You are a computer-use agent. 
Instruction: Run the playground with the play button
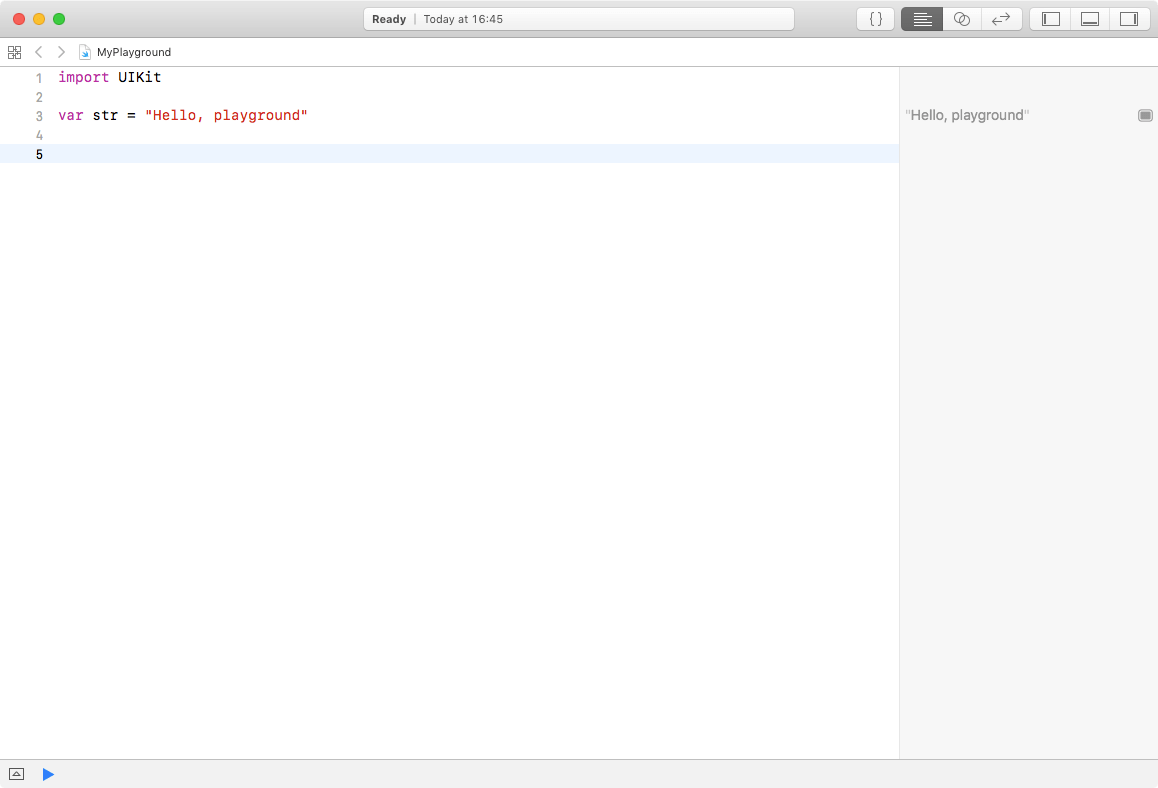coord(48,774)
